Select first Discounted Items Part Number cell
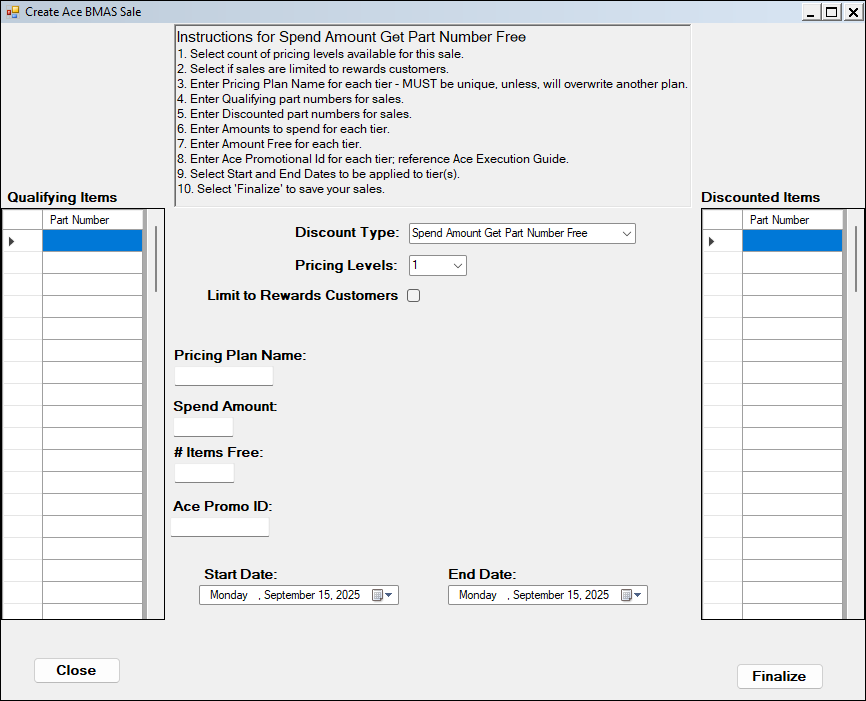Image resolution: width=866 pixels, height=701 pixels. tap(792, 241)
